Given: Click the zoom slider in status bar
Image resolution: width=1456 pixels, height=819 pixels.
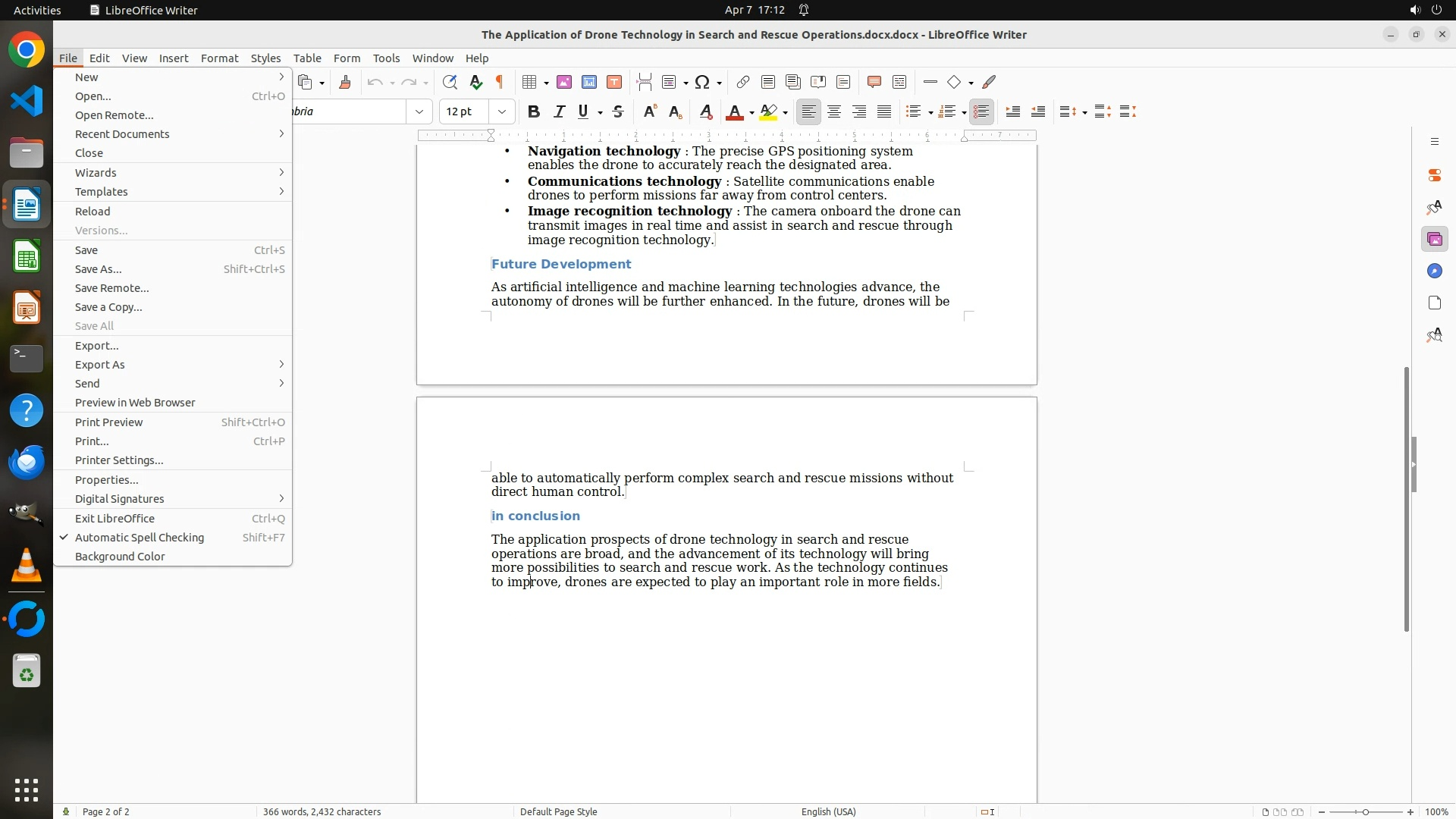Looking at the screenshot, I should pyautogui.click(x=1366, y=811).
